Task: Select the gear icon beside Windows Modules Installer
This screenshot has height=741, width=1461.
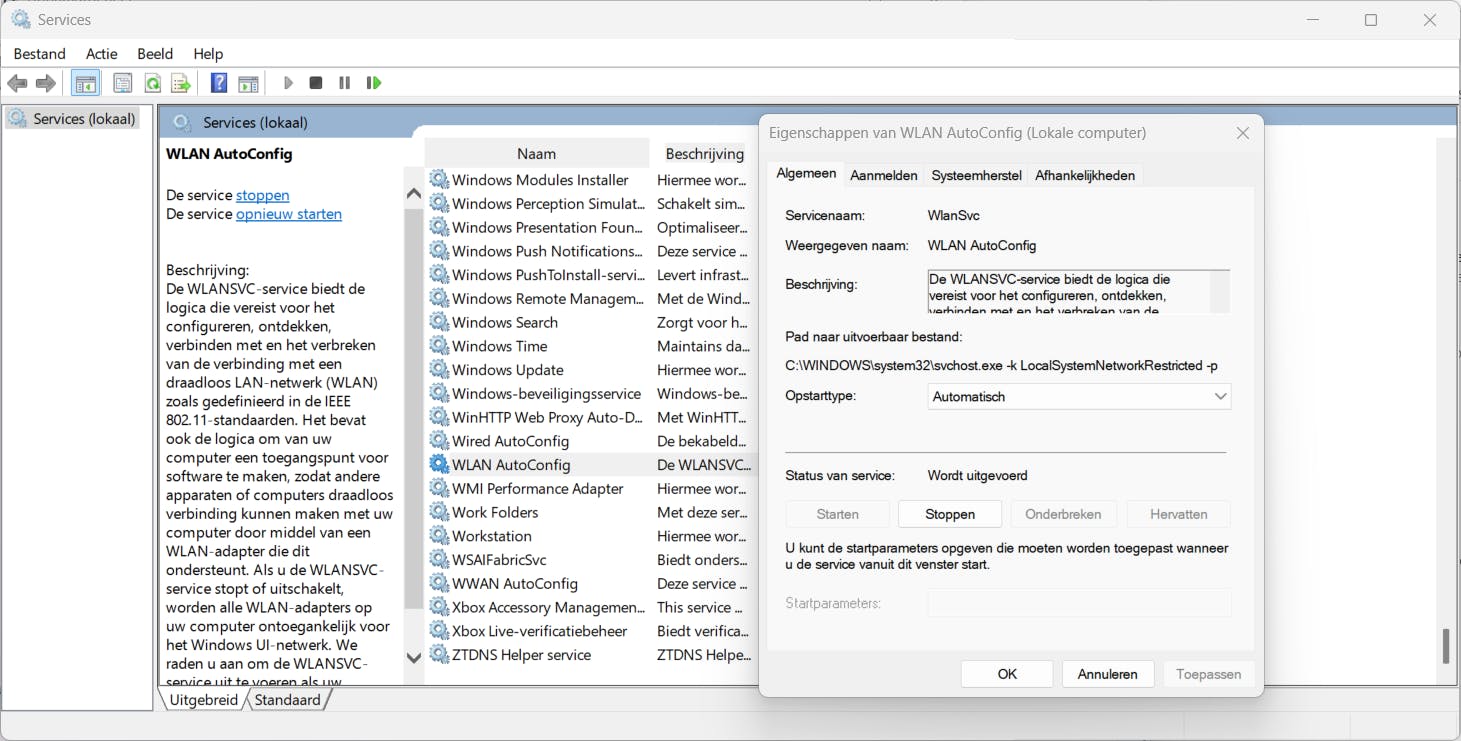Action: pos(439,180)
